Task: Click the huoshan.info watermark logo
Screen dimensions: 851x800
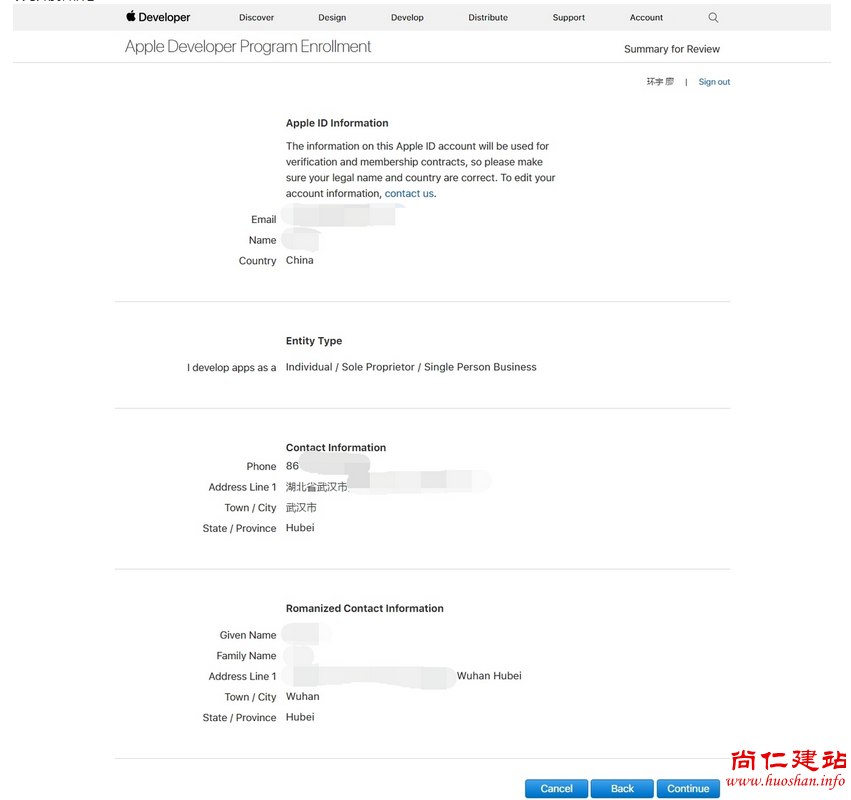Action: coord(787,769)
